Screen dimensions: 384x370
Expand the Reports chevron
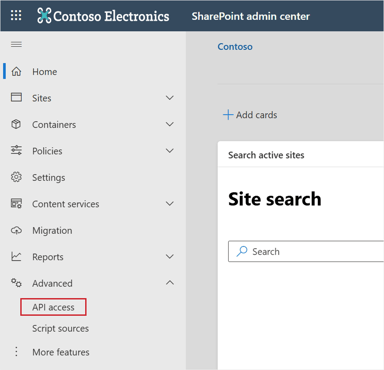pyautogui.click(x=170, y=256)
